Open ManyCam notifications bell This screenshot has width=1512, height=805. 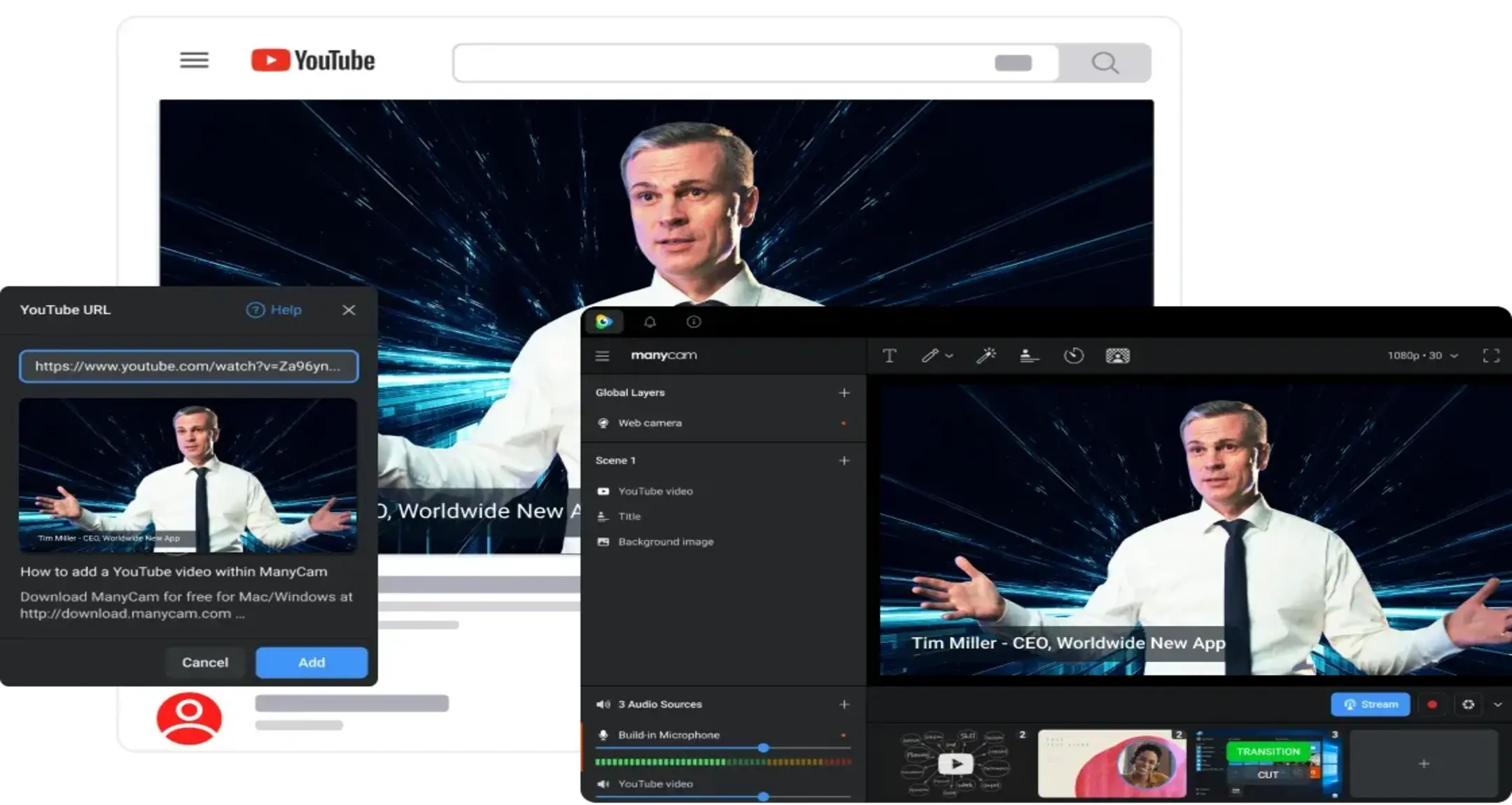[650, 321]
